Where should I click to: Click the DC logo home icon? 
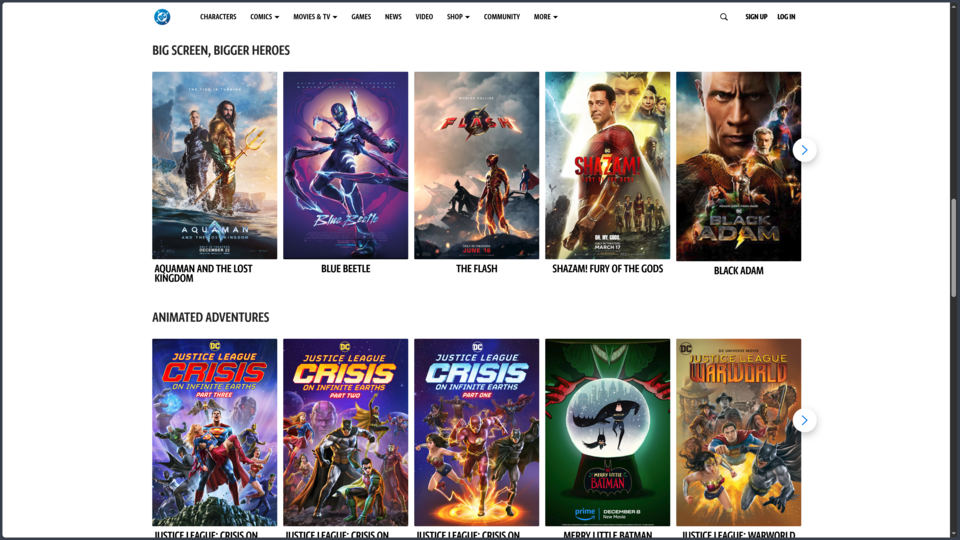point(162,17)
